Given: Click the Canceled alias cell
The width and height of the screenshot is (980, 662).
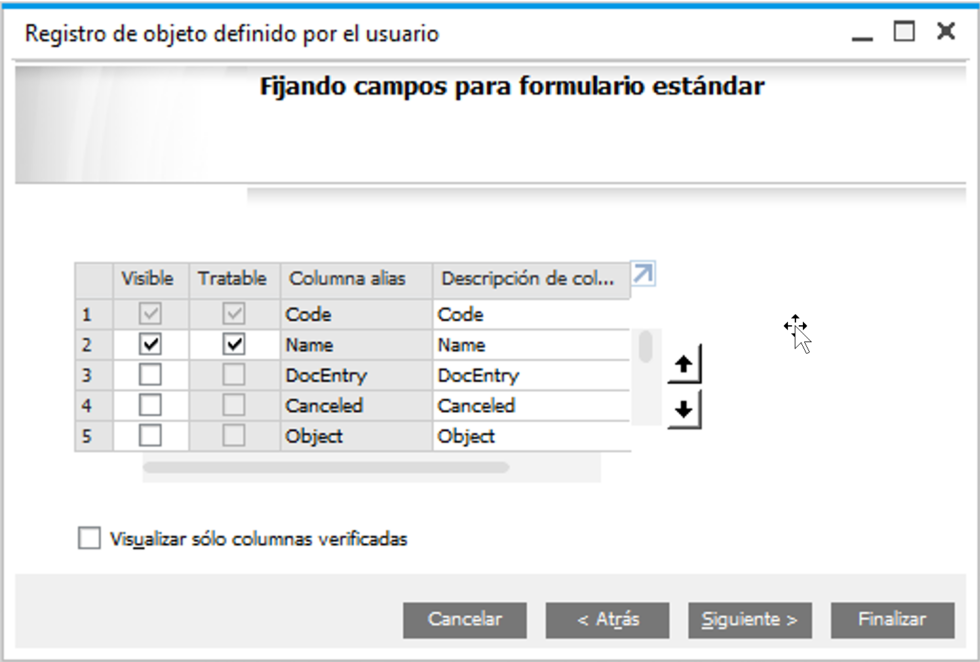Looking at the screenshot, I should click(x=356, y=406).
